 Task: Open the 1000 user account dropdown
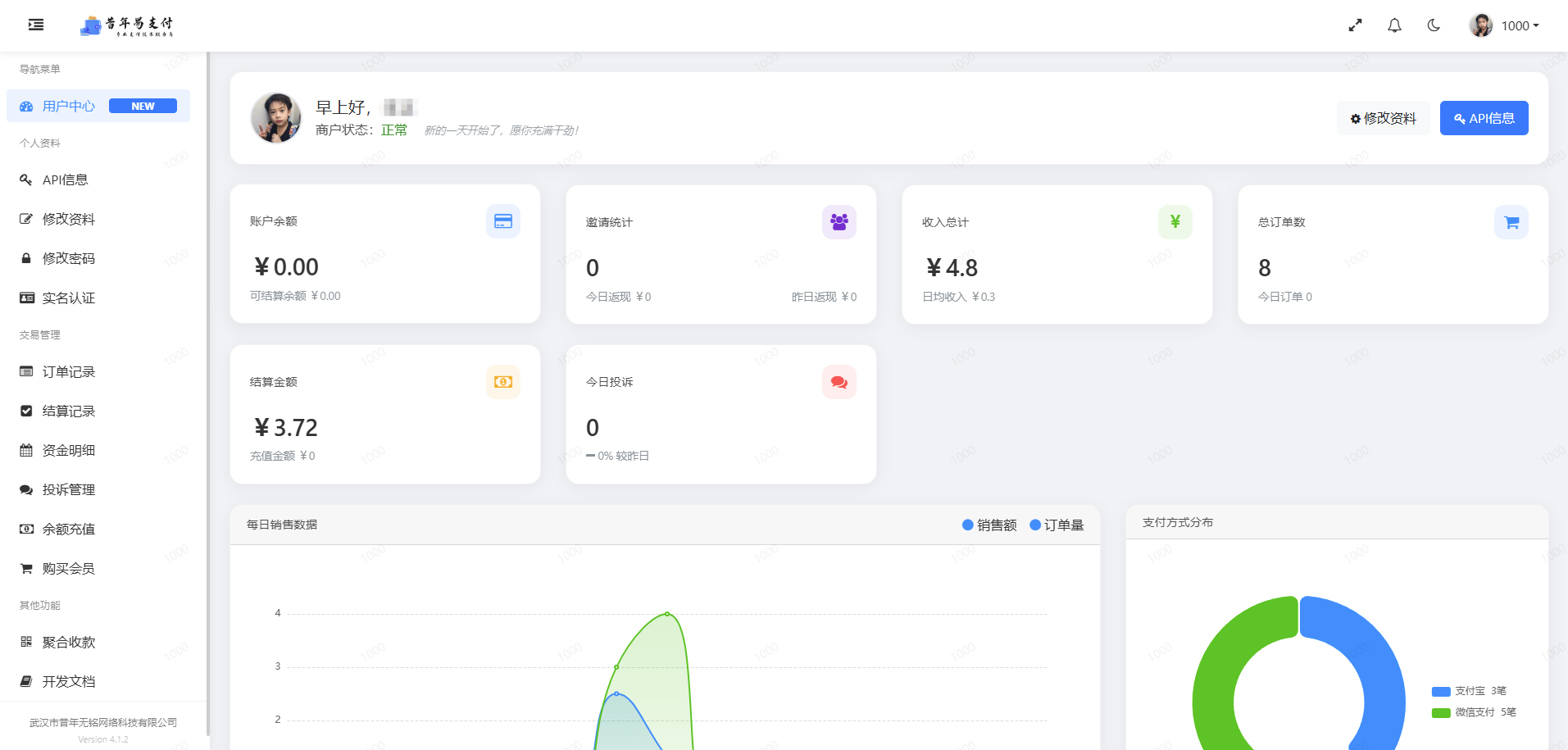1505,25
